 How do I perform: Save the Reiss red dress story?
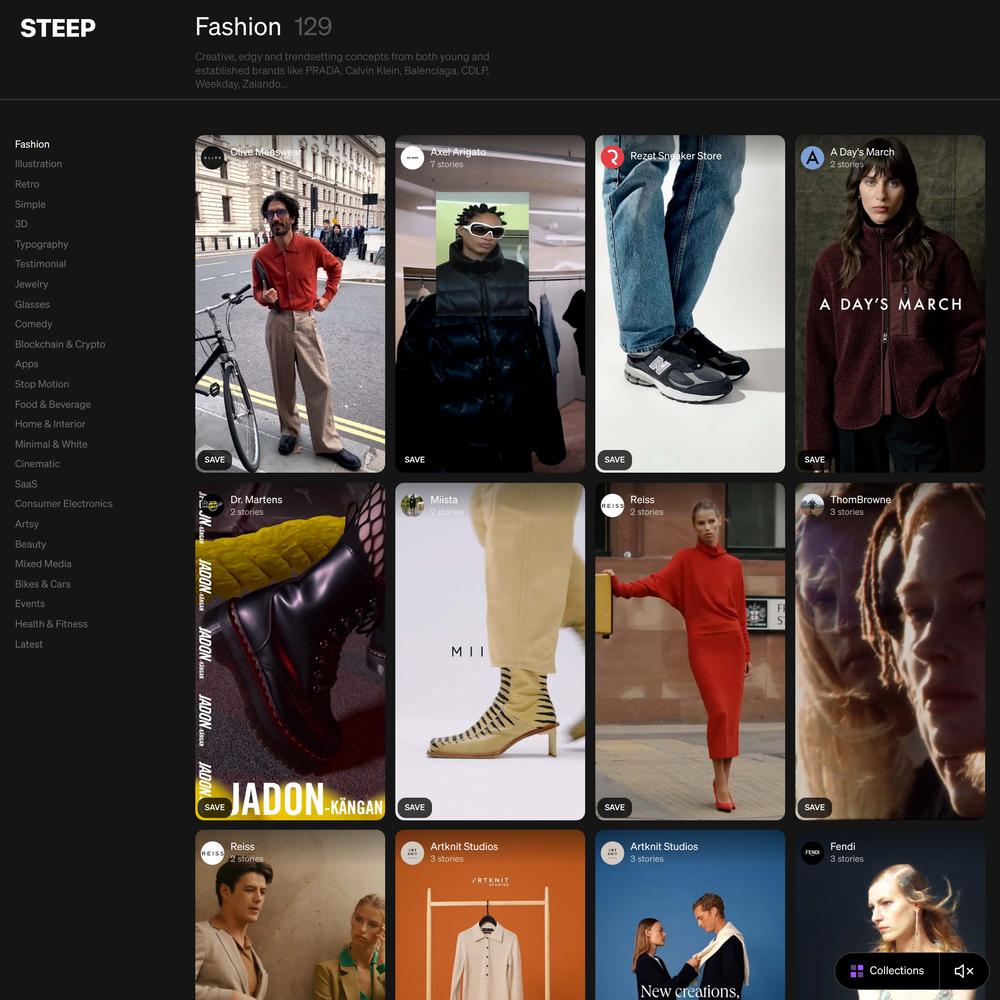pyautogui.click(x=615, y=807)
